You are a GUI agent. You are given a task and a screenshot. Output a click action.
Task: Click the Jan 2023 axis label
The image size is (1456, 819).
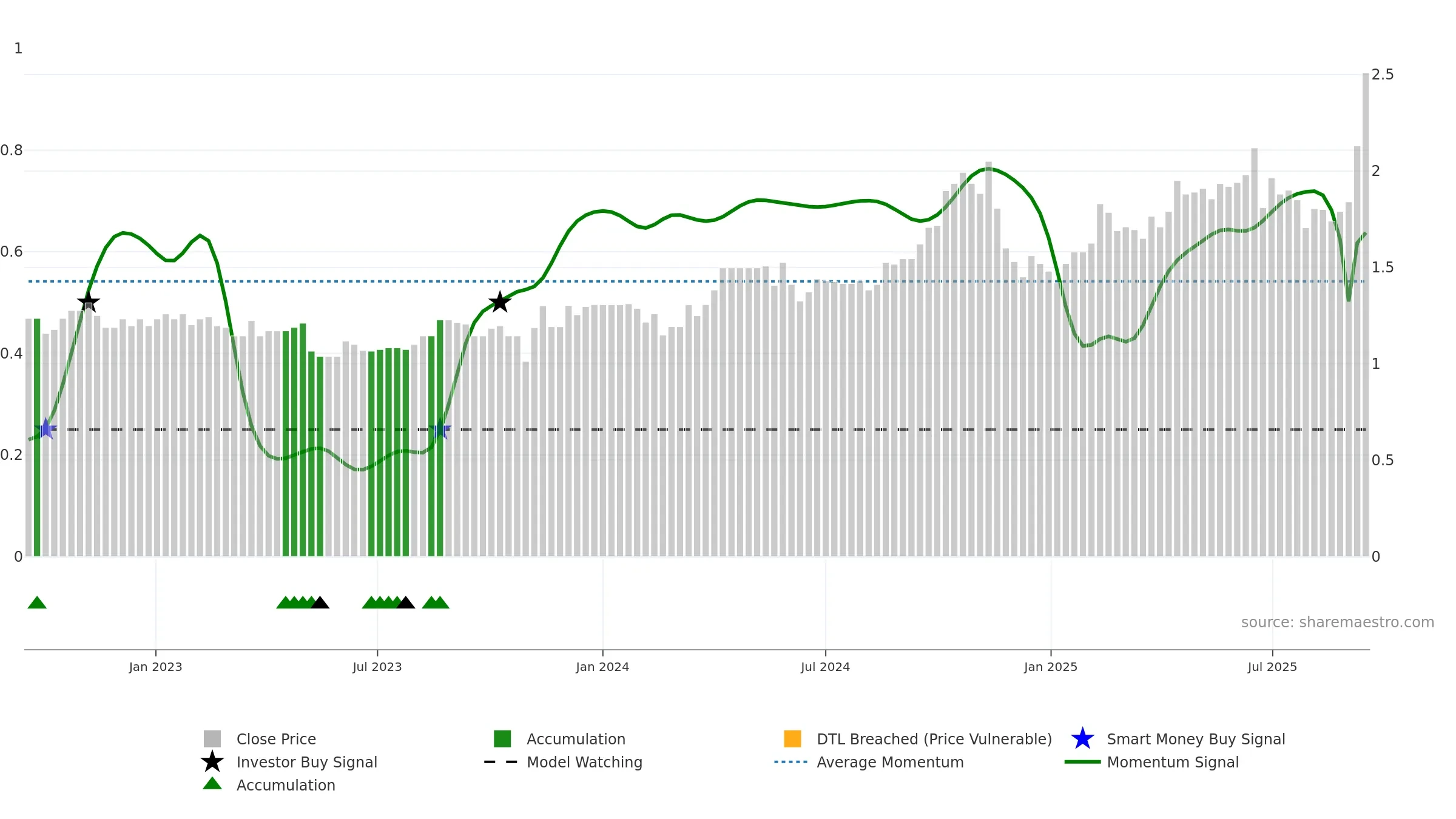point(155,667)
